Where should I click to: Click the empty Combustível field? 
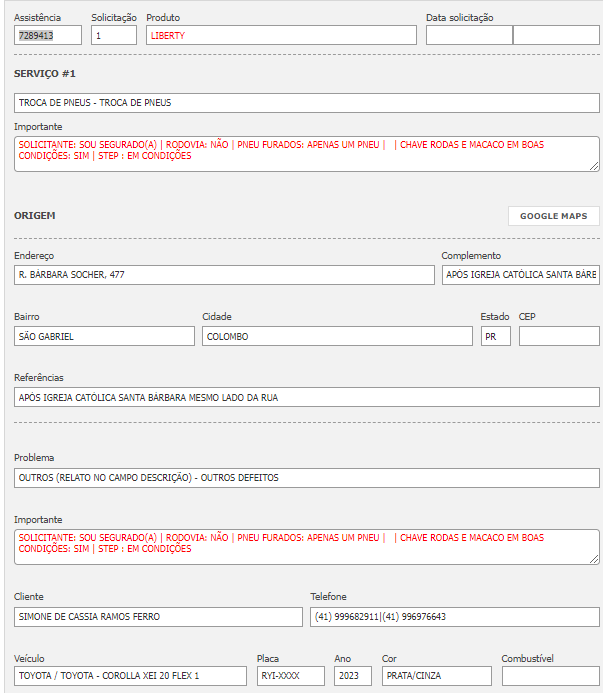click(550, 676)
